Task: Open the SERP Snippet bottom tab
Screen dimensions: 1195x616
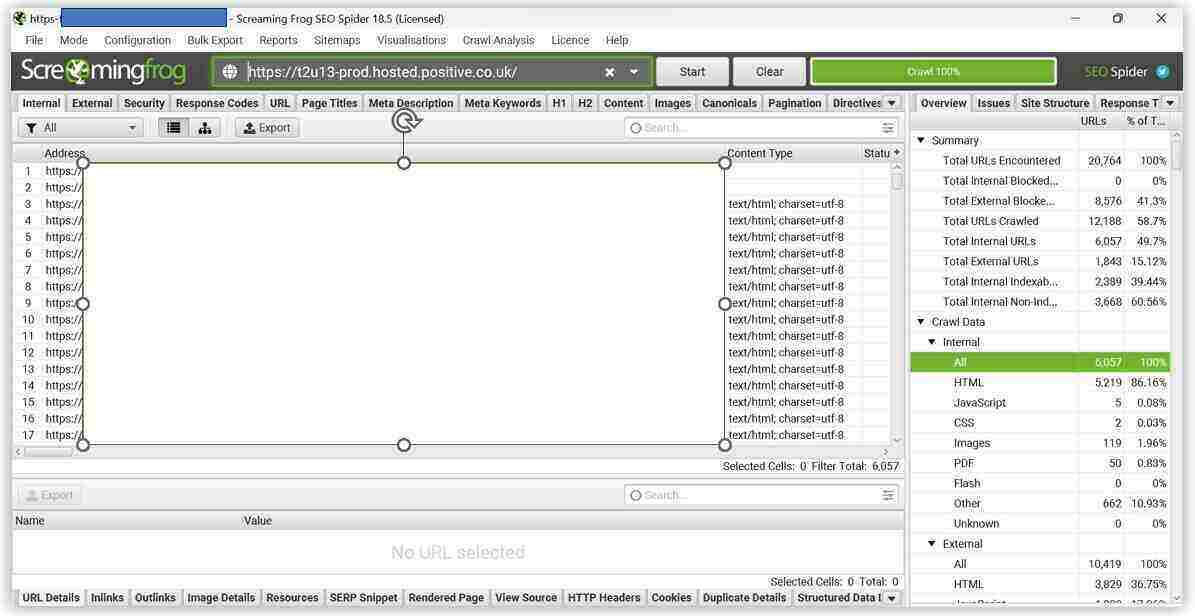Action: [x=364, y=598]
